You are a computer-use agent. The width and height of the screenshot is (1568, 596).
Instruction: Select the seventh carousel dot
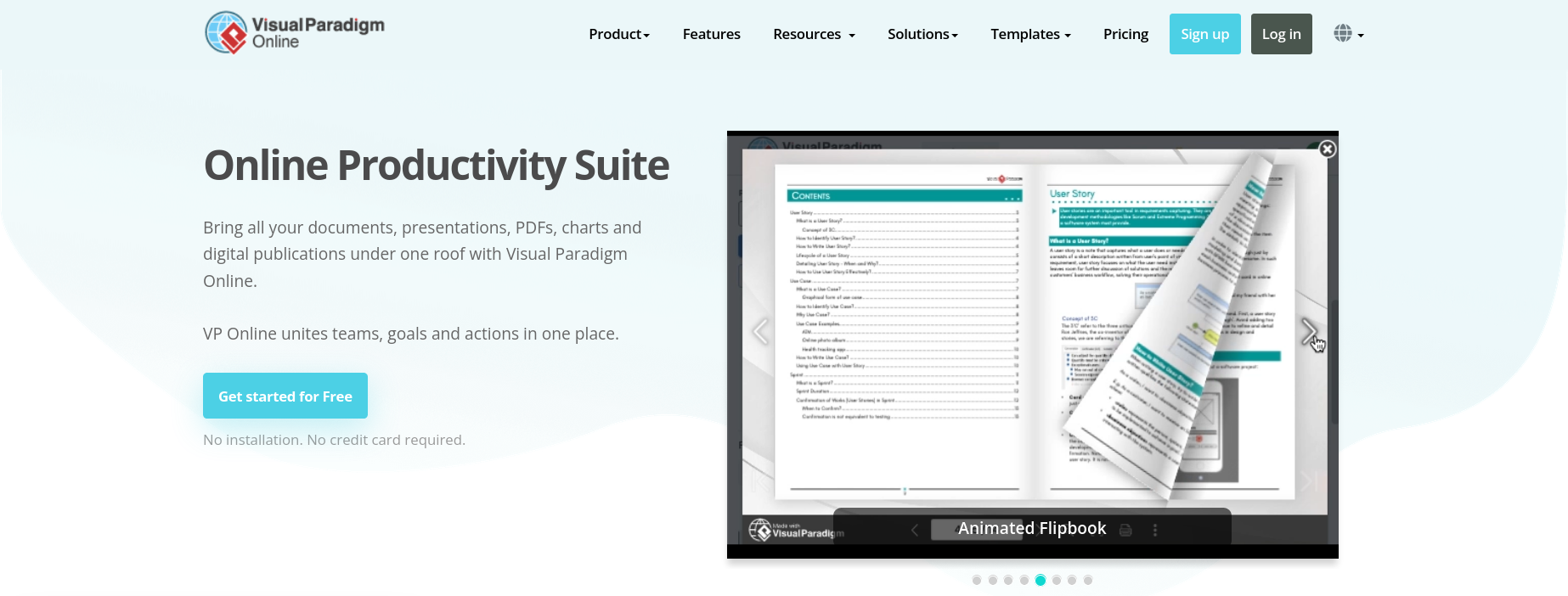(x=1072, y=580)
